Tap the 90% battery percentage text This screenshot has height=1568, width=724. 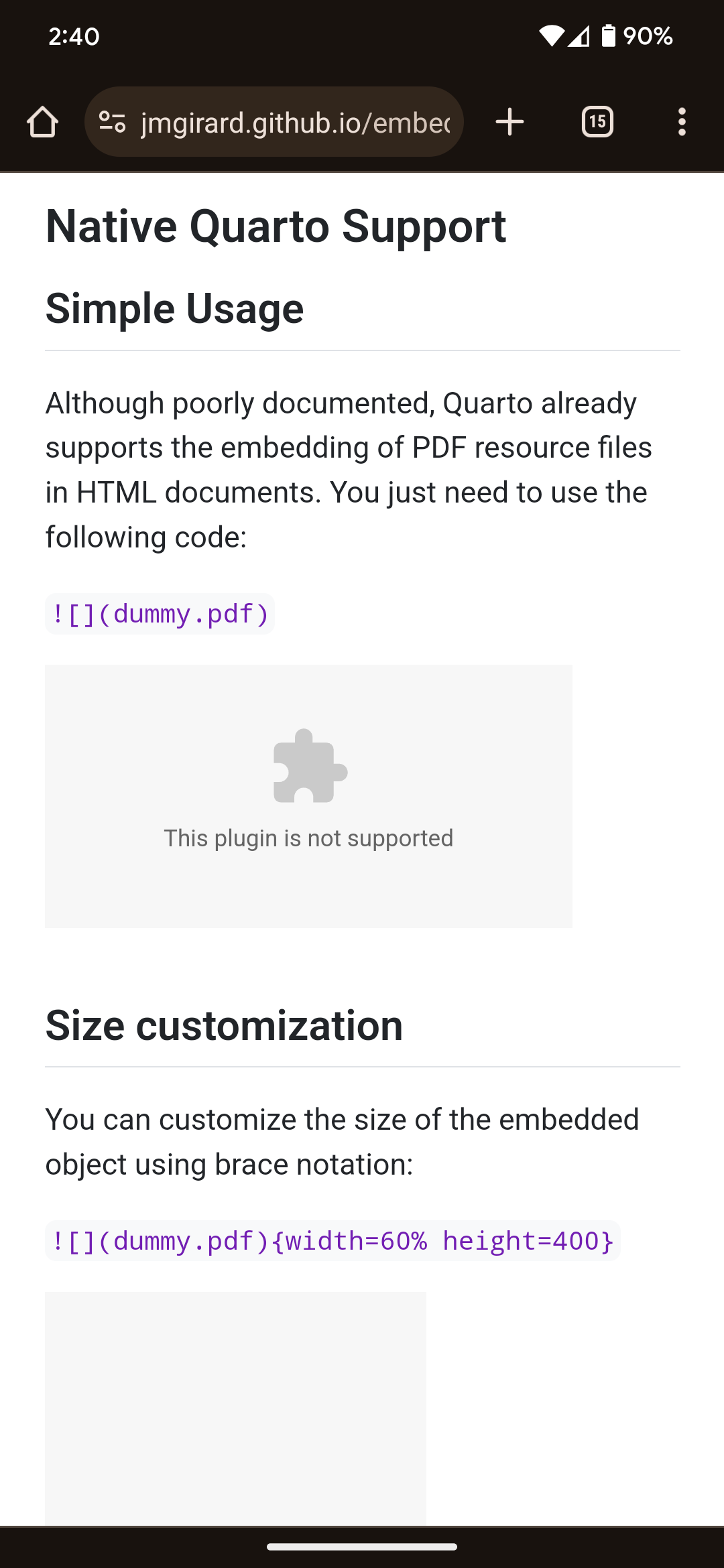(648, 36)
